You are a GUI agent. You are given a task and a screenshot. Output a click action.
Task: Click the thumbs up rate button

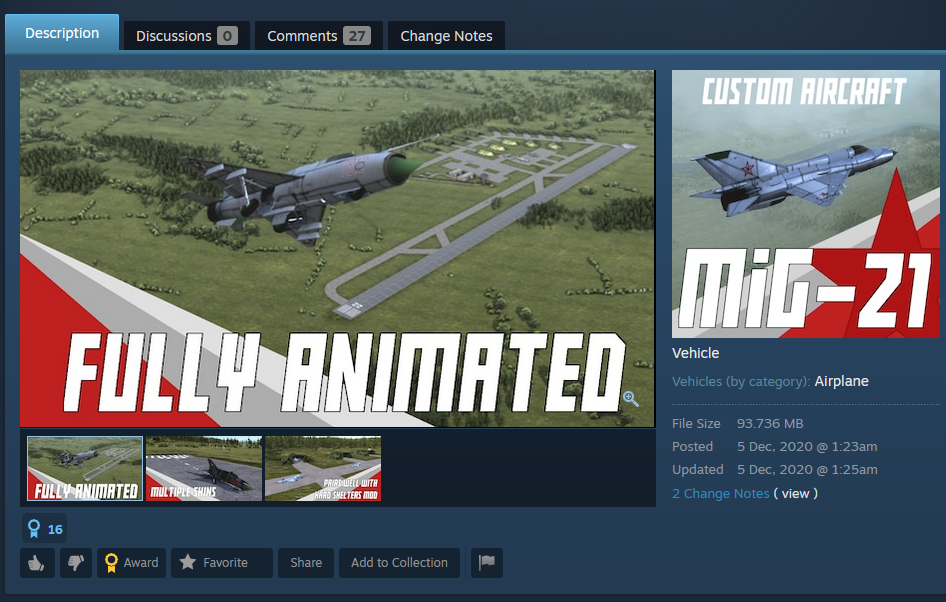click(37, 563)
